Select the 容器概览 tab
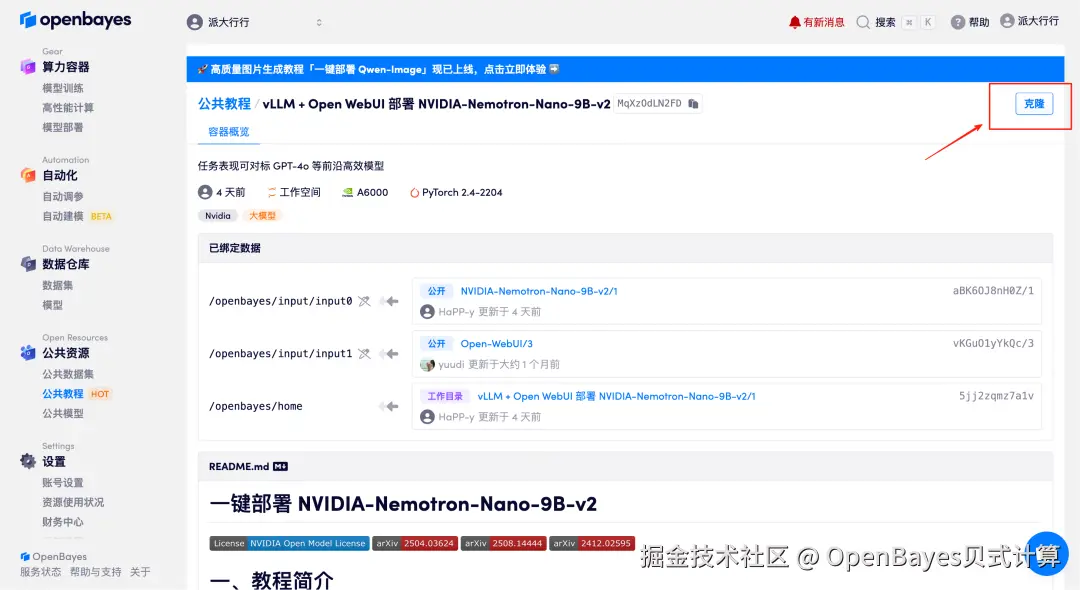Viewport: 1080px width, 590px height. pyautogui.click(x=229, y=131)
